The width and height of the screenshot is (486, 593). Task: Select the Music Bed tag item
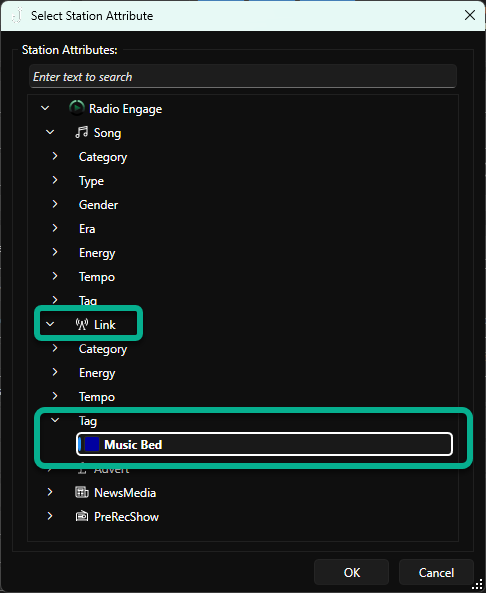pyautogui.click(x=264, y=444)
